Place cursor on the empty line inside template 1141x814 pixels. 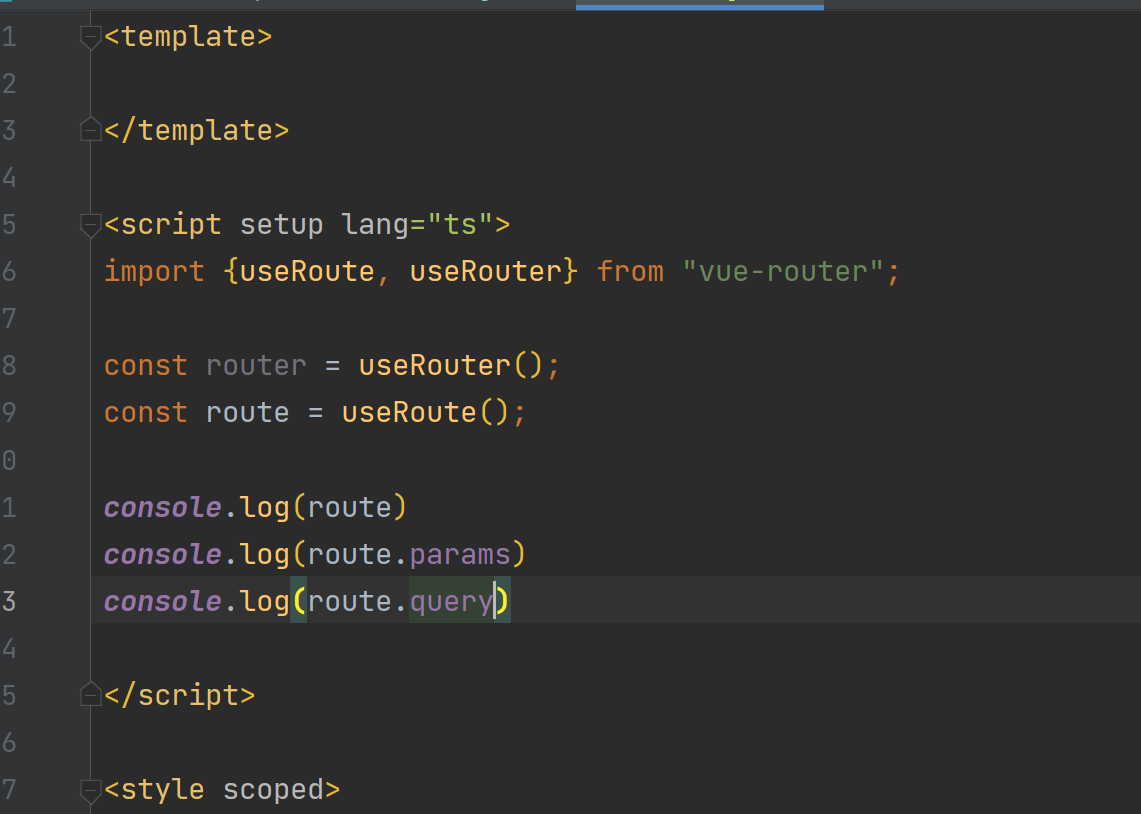point(300,84)
